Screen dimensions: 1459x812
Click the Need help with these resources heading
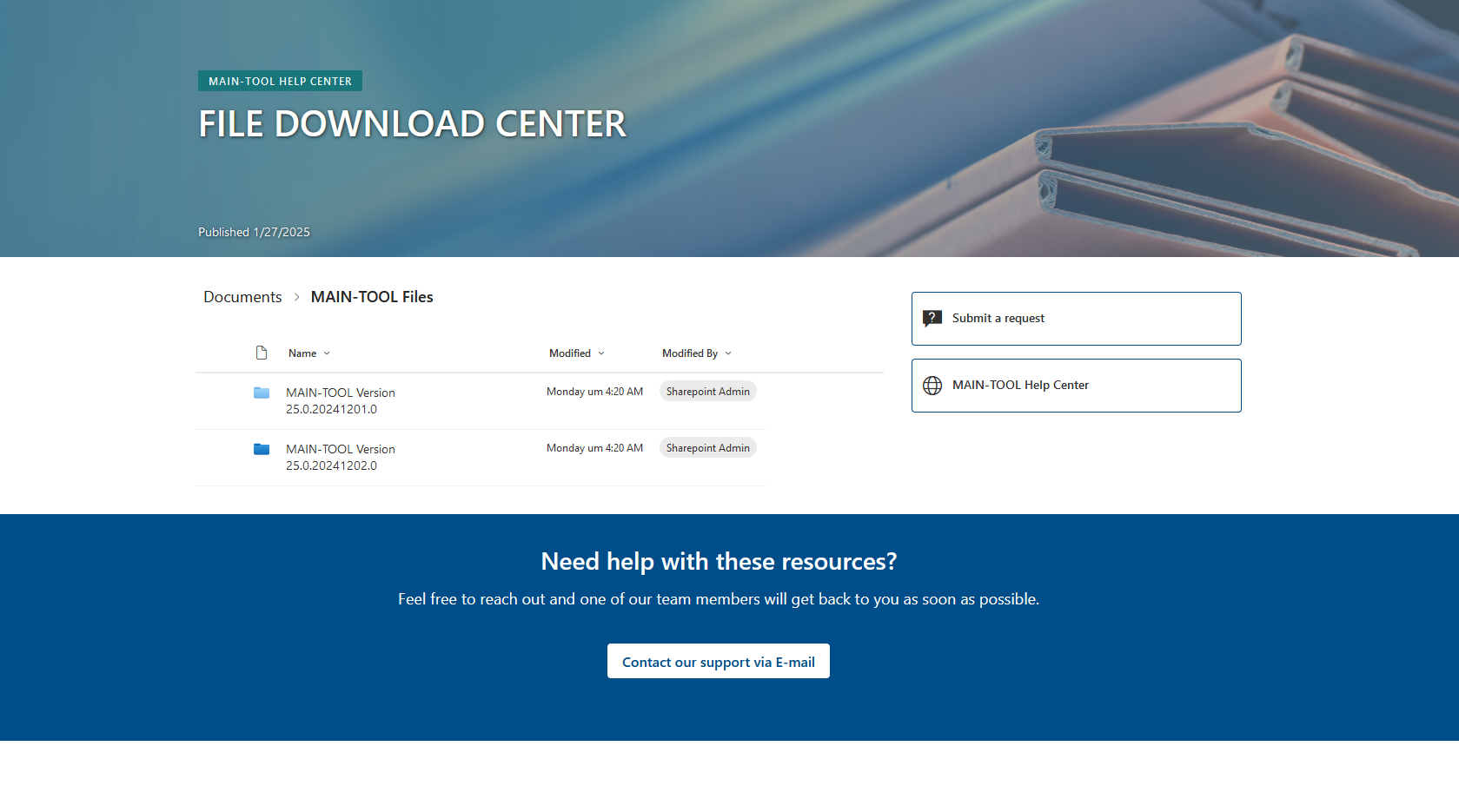point(719,562)
